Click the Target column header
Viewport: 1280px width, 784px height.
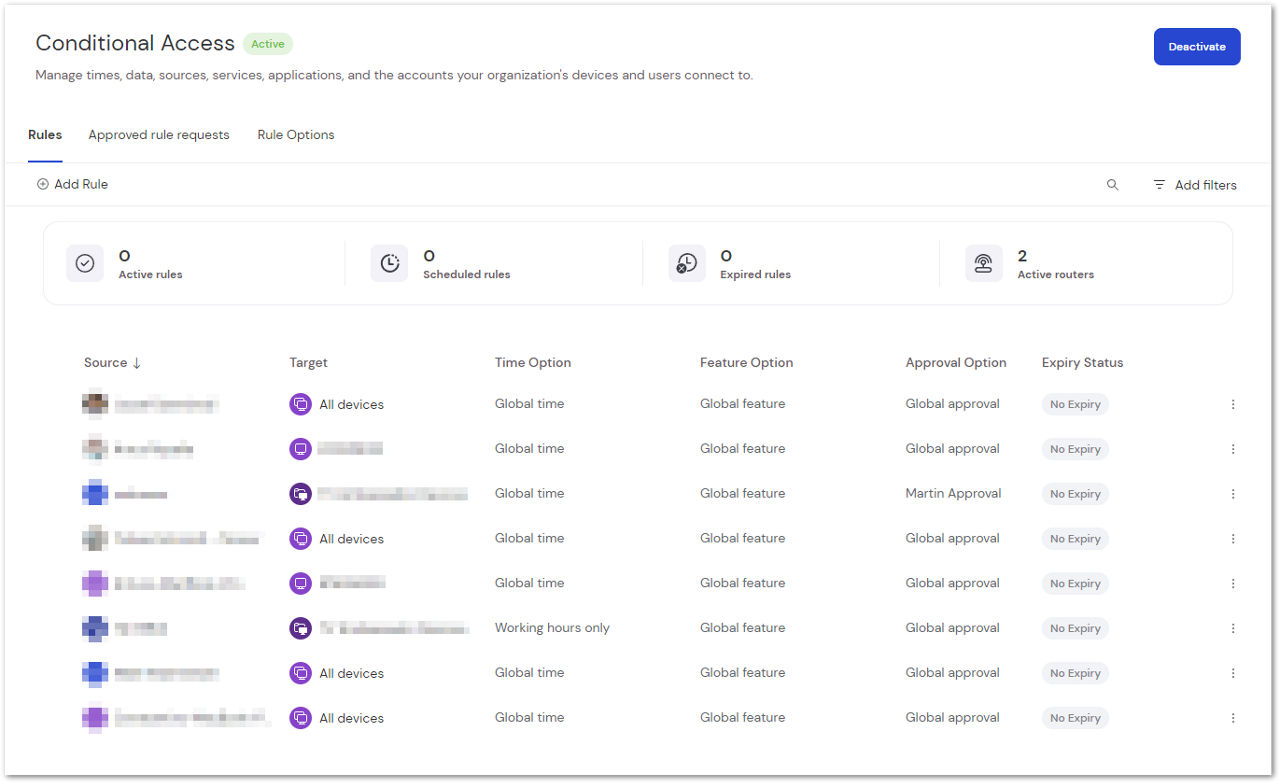coord(309,363)
